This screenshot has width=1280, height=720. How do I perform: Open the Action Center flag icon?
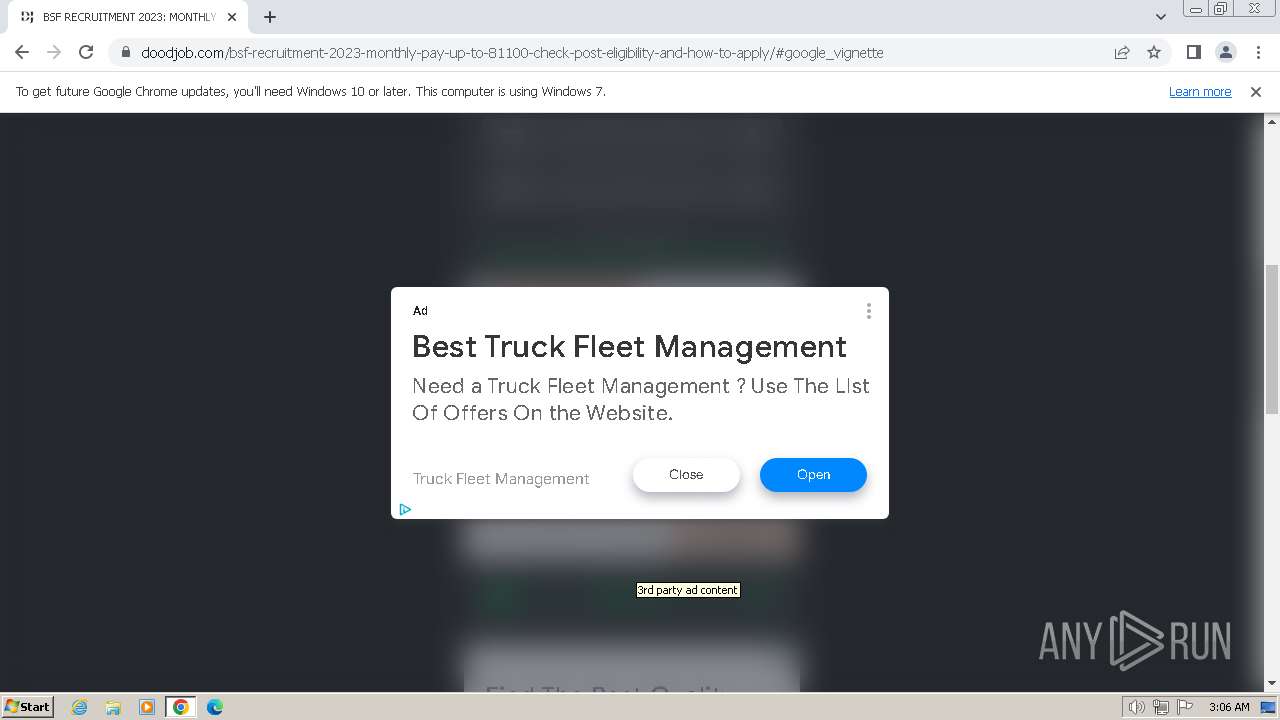[1185, 707]
